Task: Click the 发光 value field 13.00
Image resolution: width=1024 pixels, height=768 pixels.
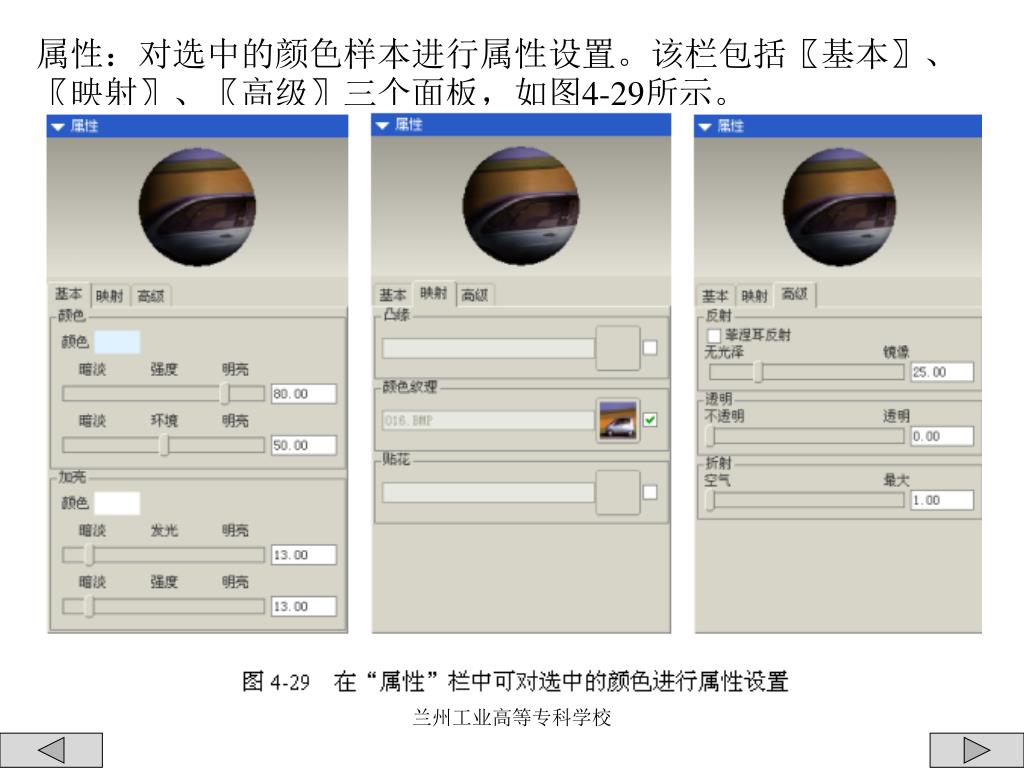Action: click(x=304, y=555)
